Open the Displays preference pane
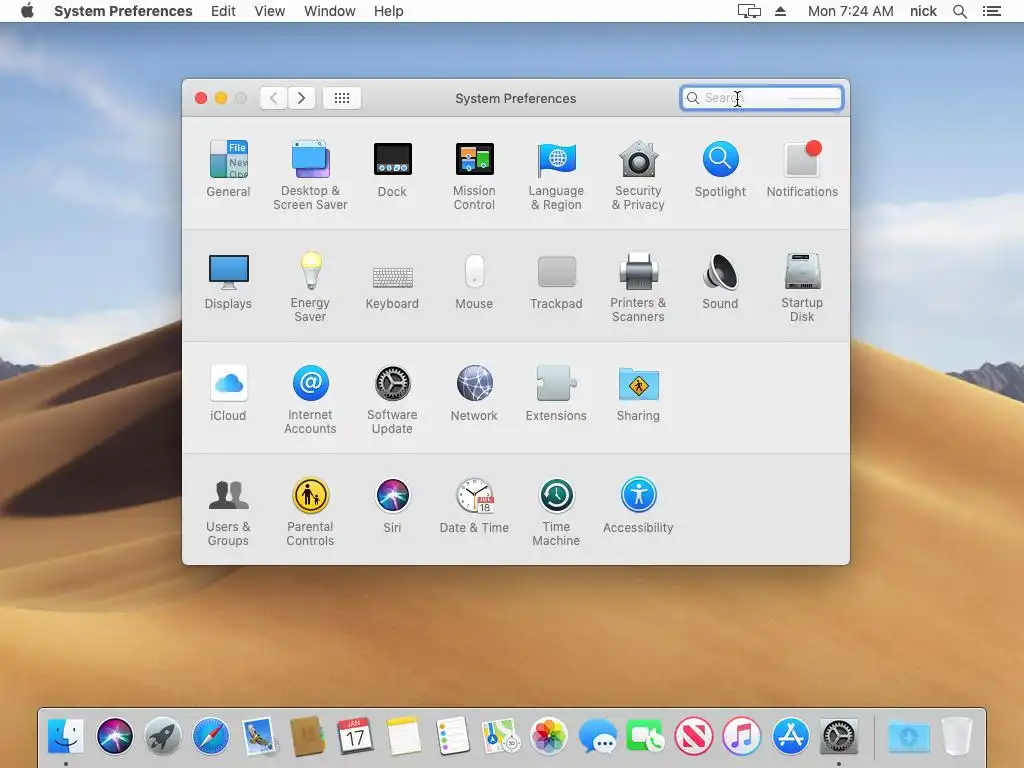This screenshot has height=768, width=1024. pyautogui.click(x=228, y=281)
